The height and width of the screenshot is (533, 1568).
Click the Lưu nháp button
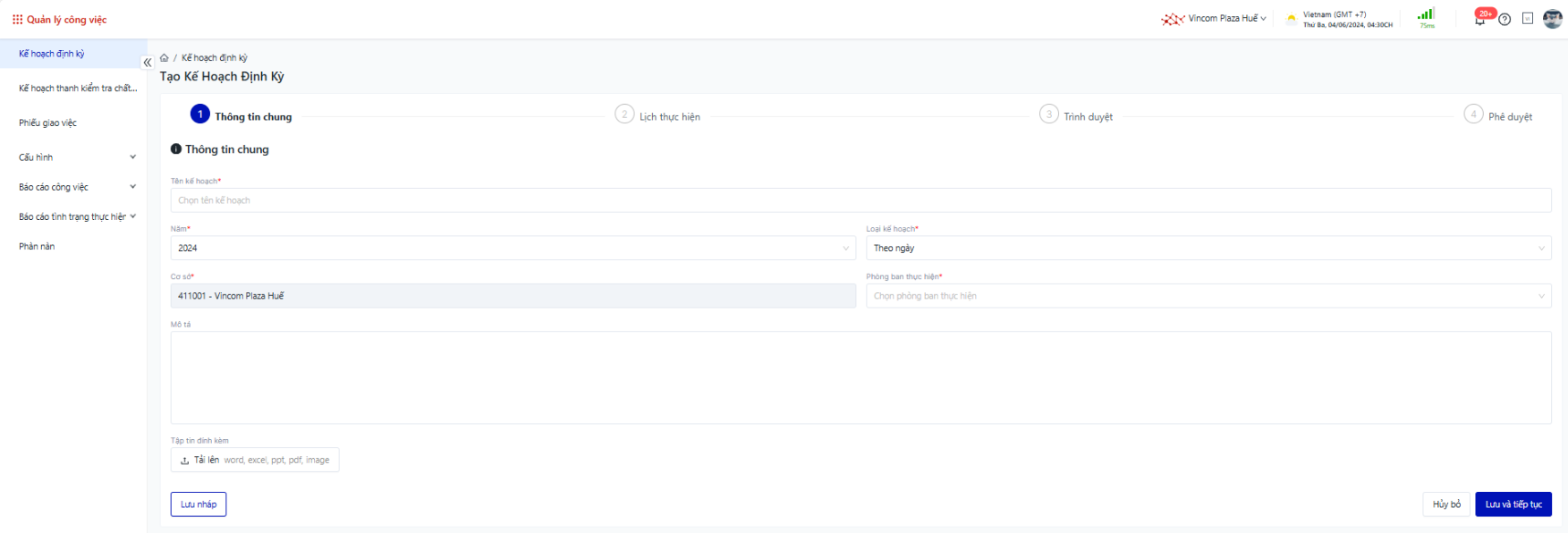click(199, 504)
